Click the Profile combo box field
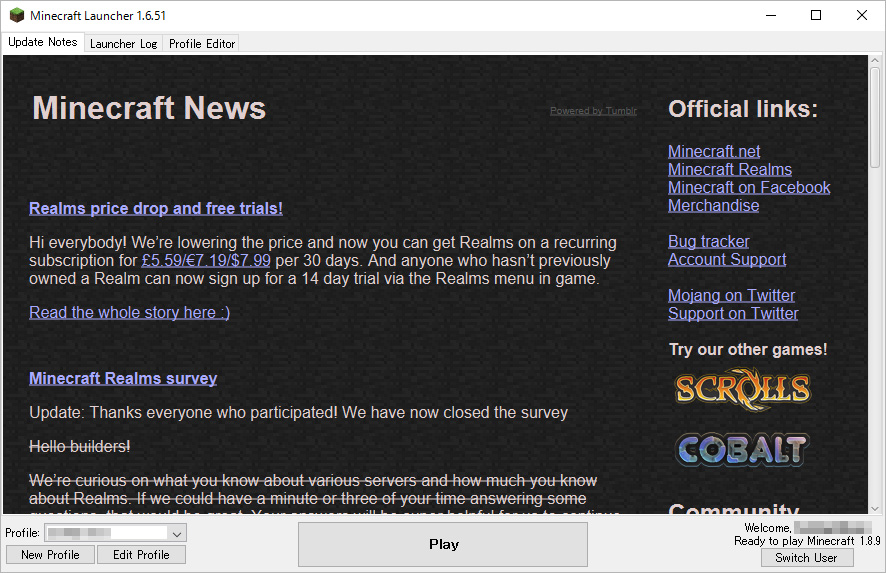The image size is (886, 573). [116, 533]
